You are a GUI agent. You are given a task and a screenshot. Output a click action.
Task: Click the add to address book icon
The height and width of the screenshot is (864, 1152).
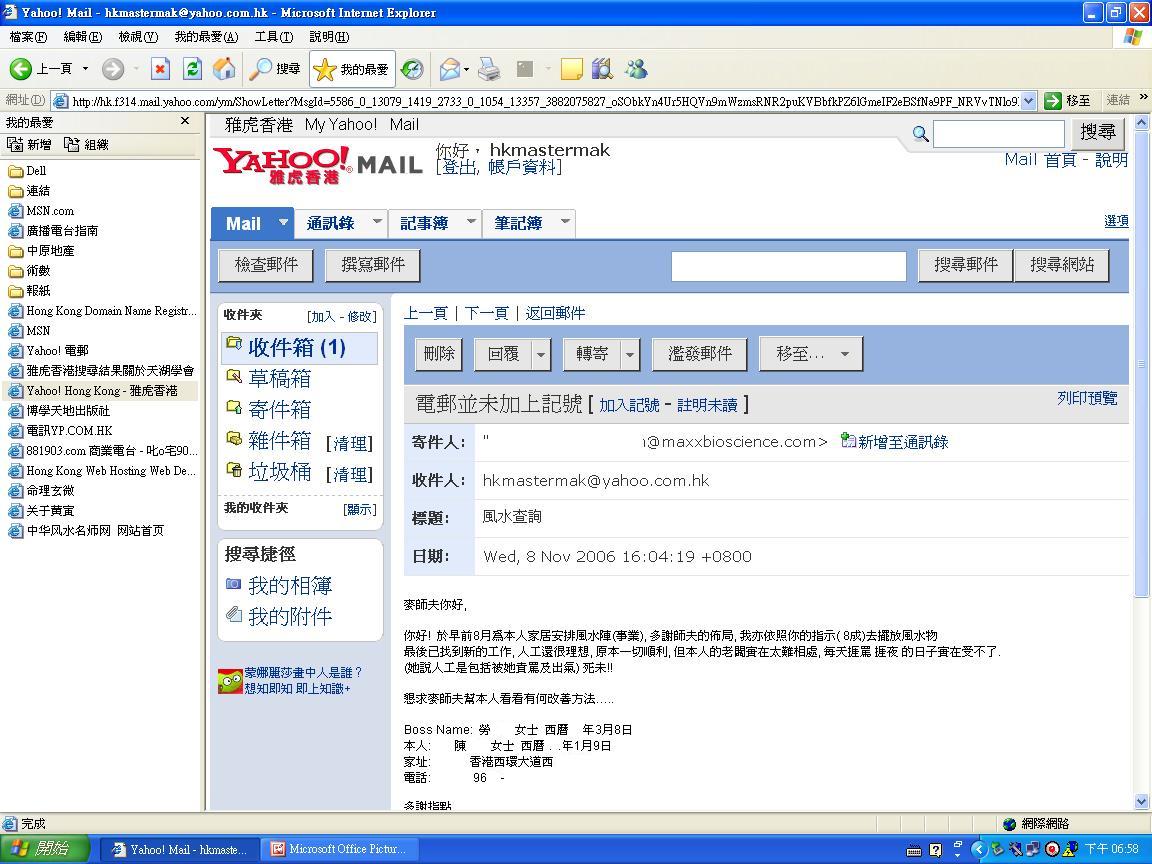848,441
